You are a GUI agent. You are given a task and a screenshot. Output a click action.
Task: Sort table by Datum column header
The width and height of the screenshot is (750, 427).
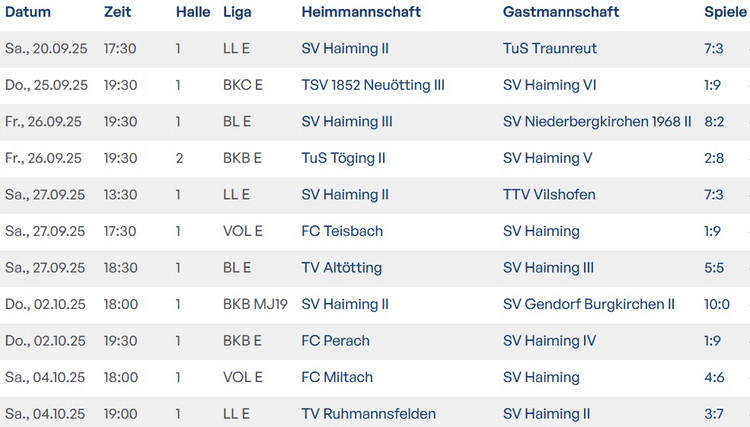click(28, 12)
